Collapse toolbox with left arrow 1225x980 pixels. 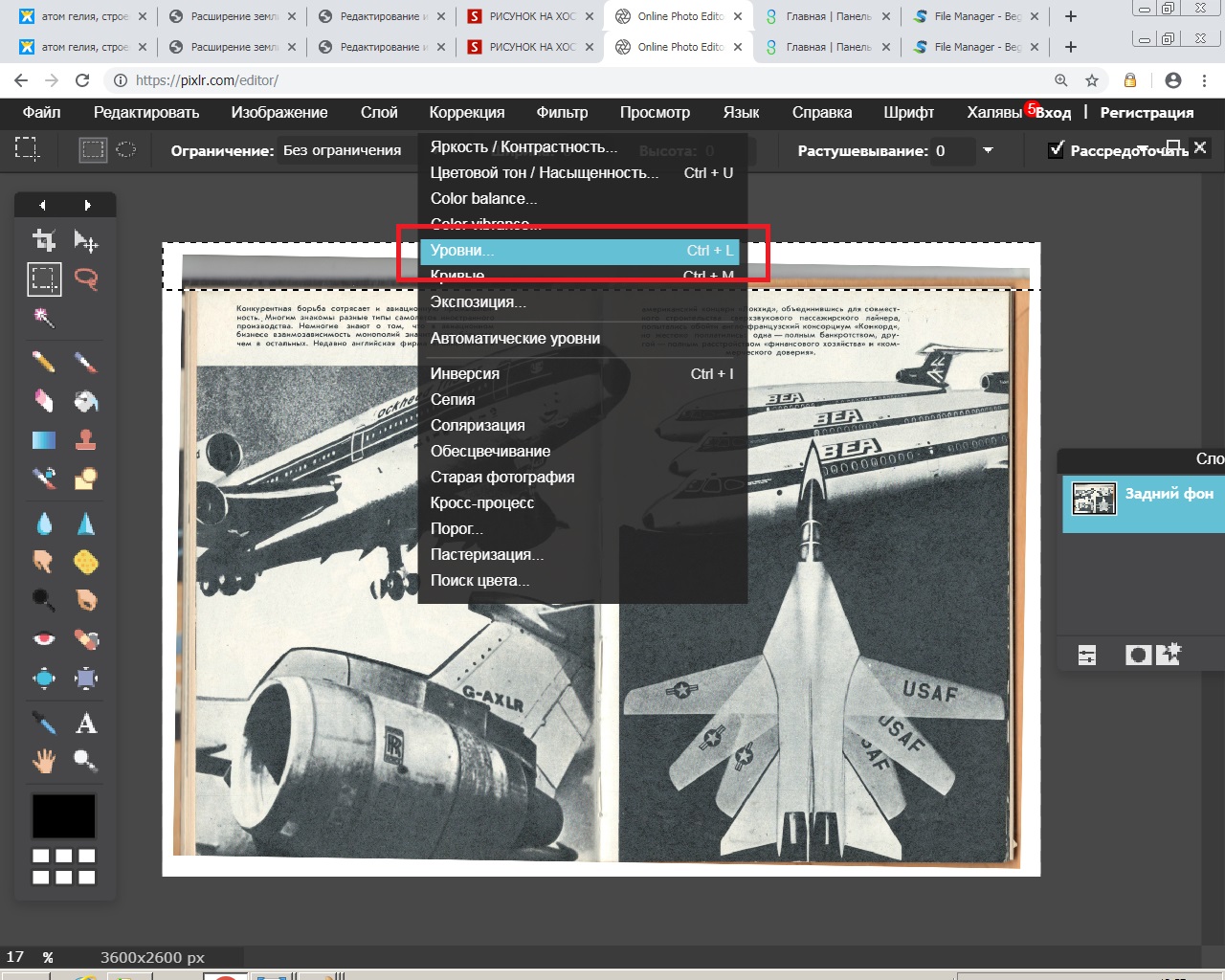pos(42,205)
